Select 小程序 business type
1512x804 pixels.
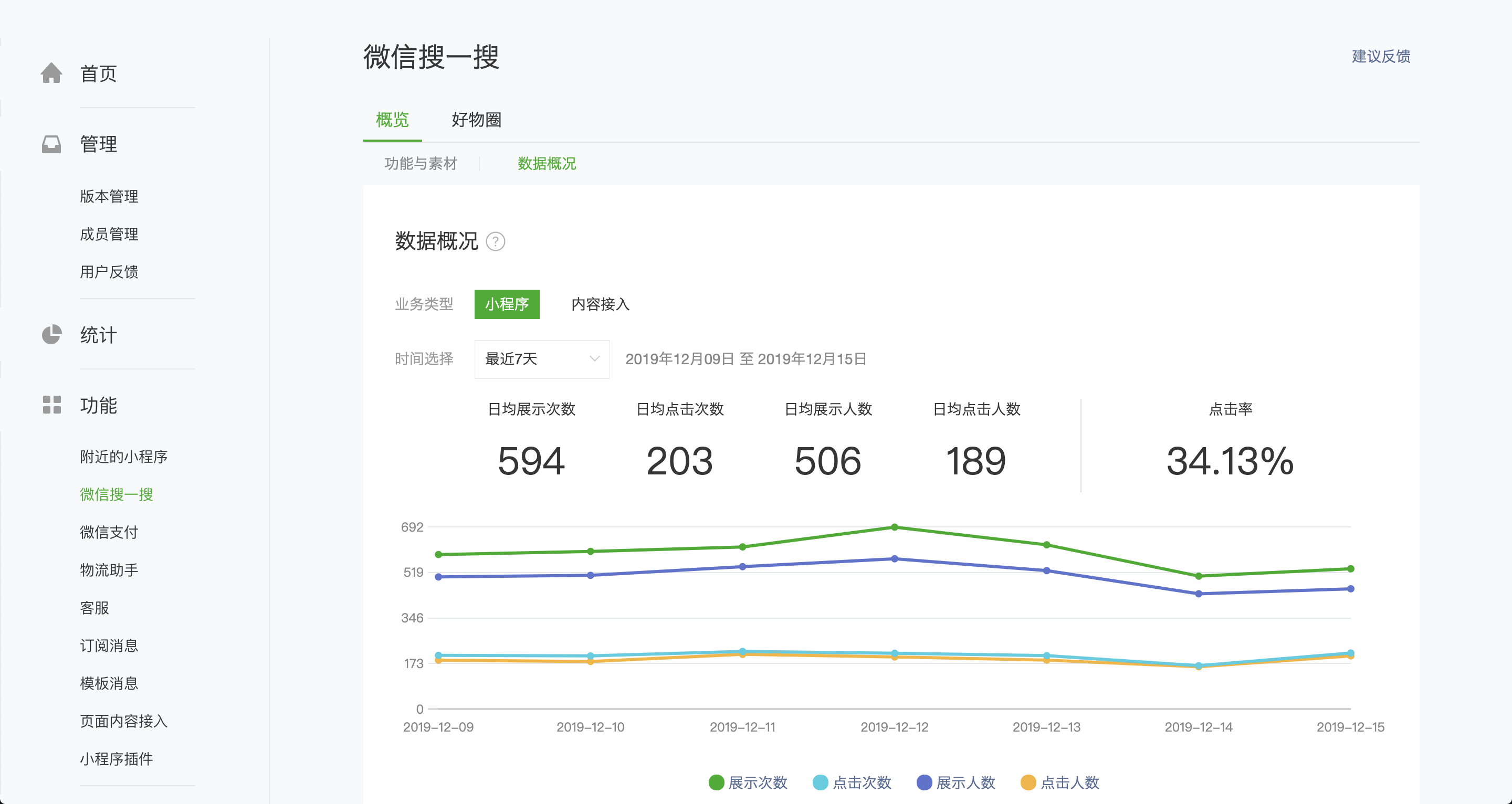click(x=507, y=304)
